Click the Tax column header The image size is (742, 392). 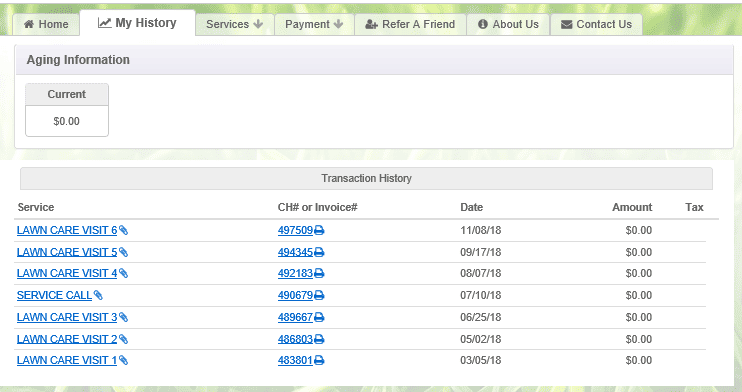click(x=694, y=207)
